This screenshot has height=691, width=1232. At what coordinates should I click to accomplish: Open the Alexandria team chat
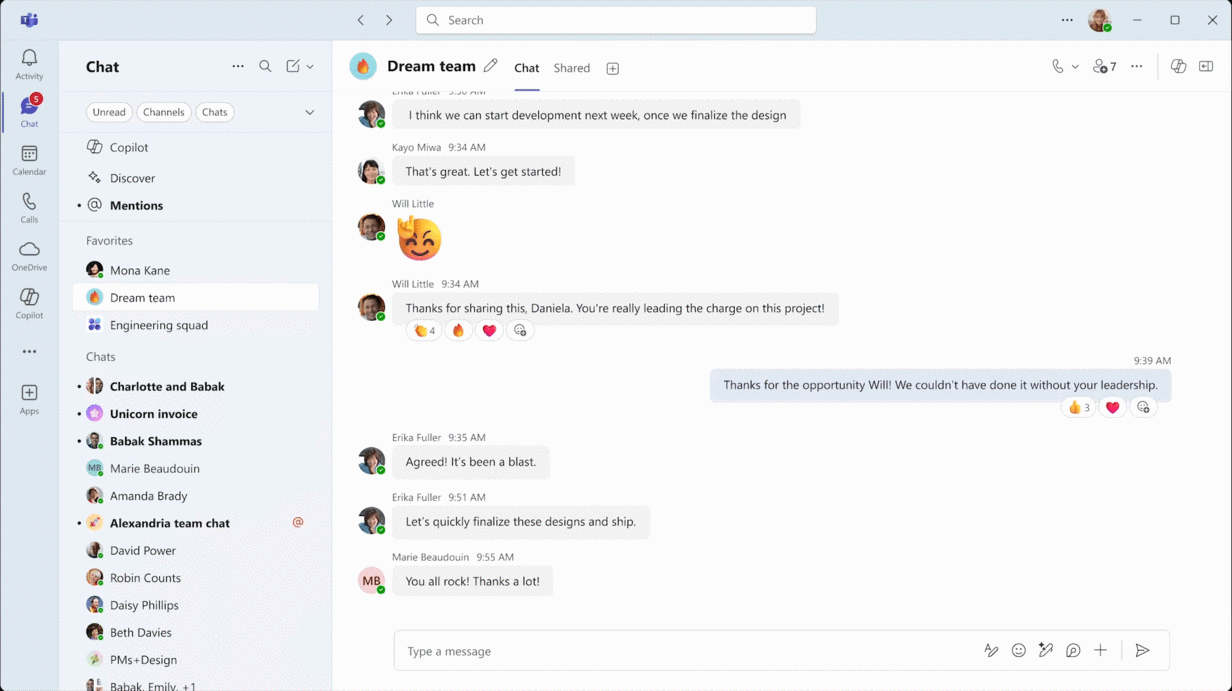coord(169,523)
